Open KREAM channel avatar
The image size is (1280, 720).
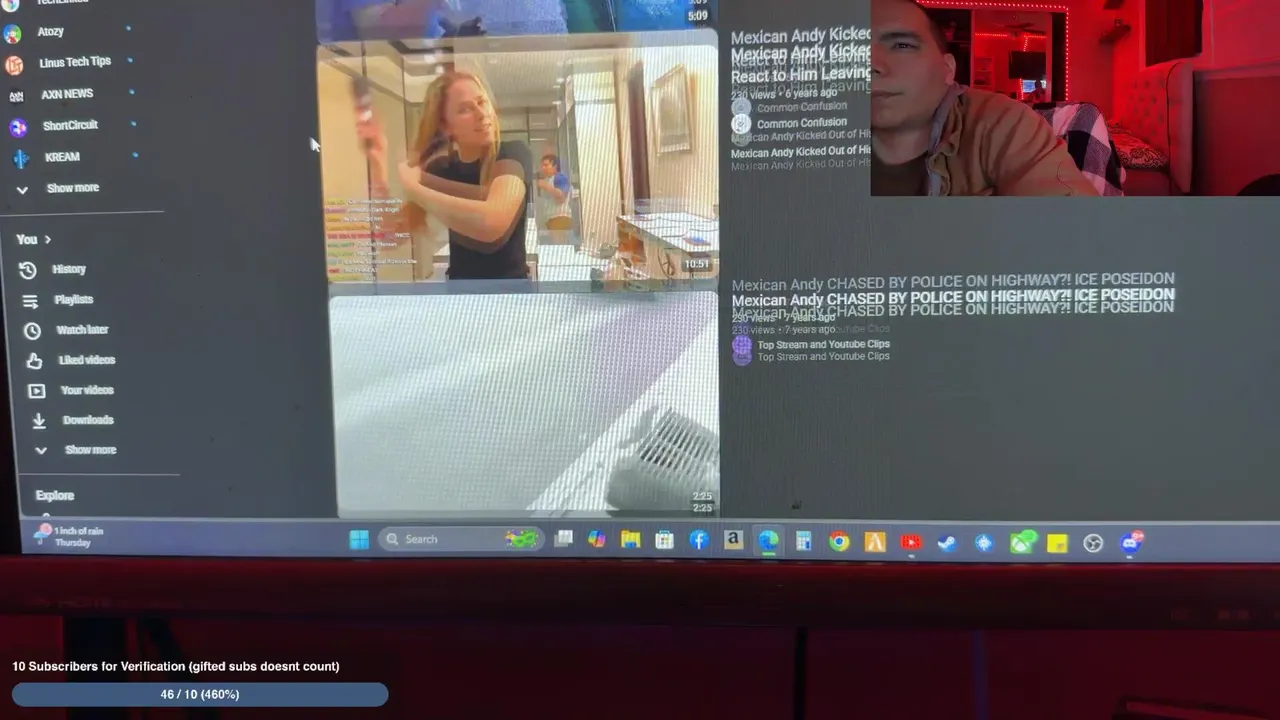click(21, 158)
